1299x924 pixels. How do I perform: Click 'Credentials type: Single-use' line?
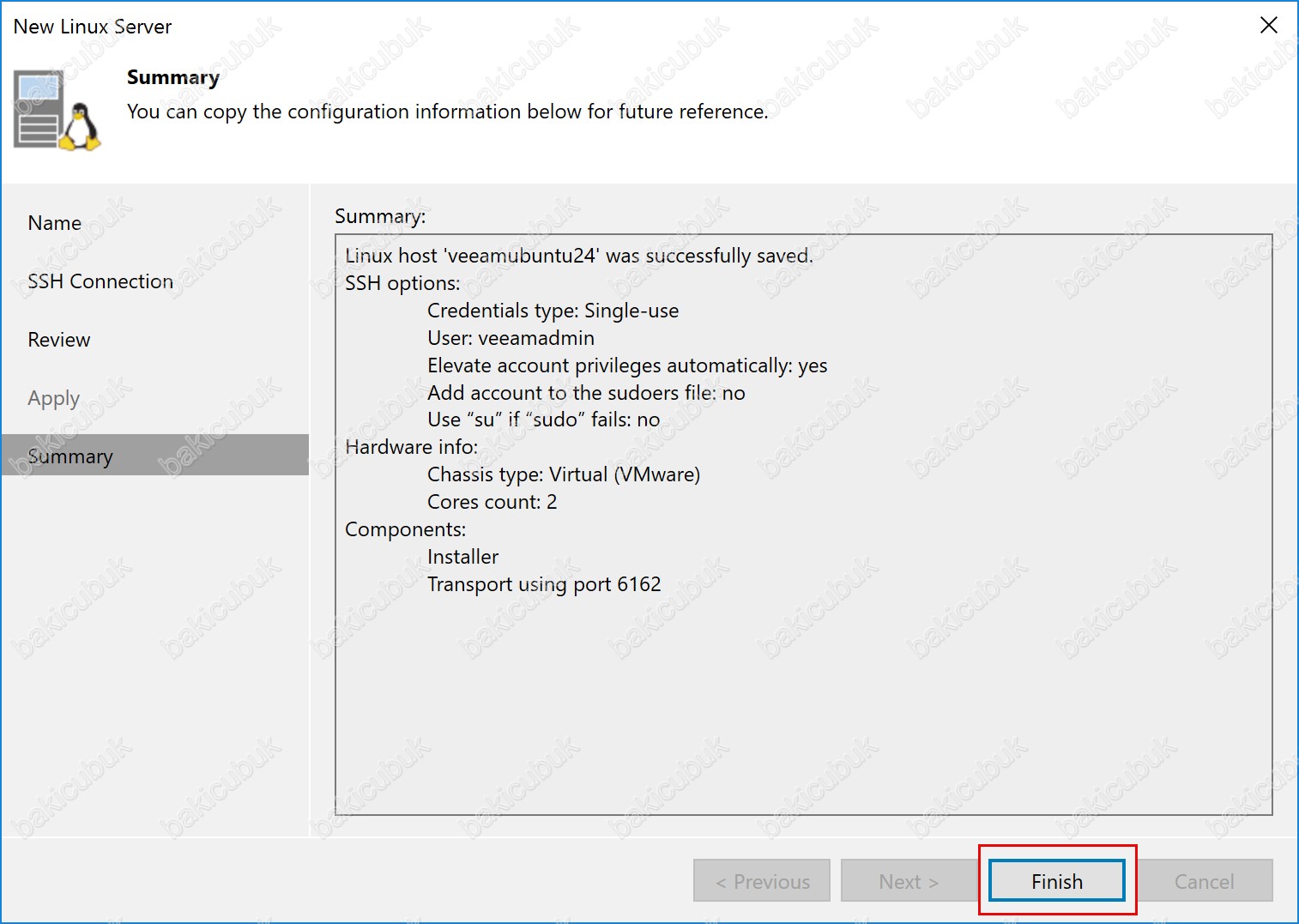pos(553,311)
